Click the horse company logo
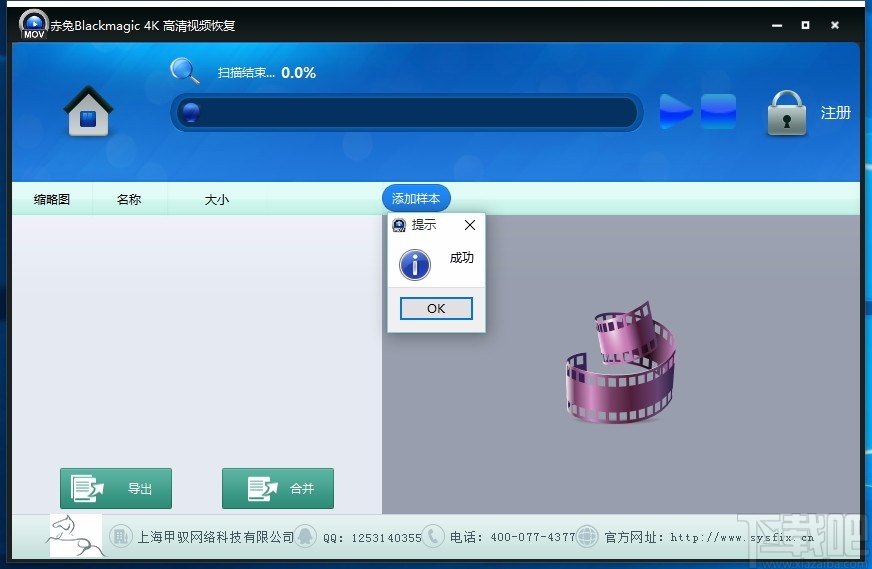Screen dimensions: 872x569 76,535
